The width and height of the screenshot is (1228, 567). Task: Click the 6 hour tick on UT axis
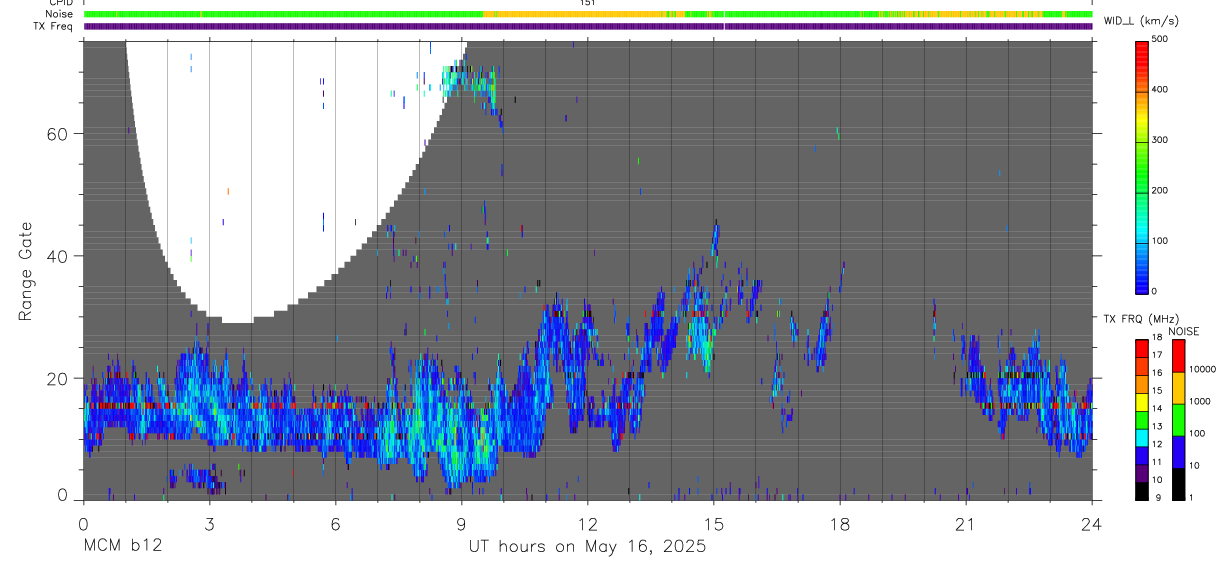[335, 524]
